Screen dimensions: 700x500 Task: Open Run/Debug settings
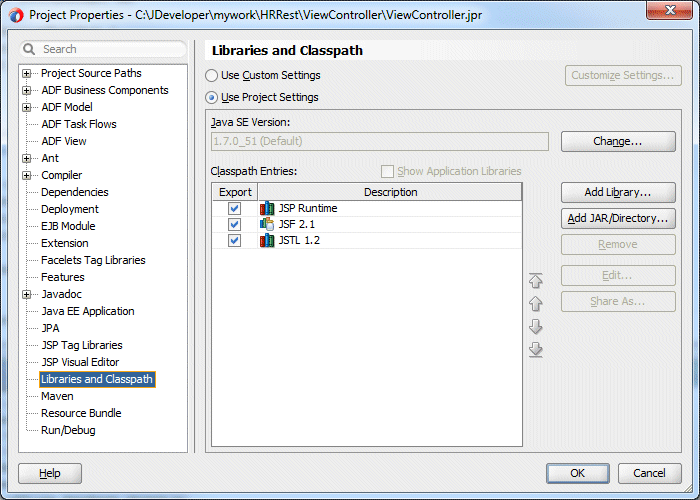click(68, 430)
